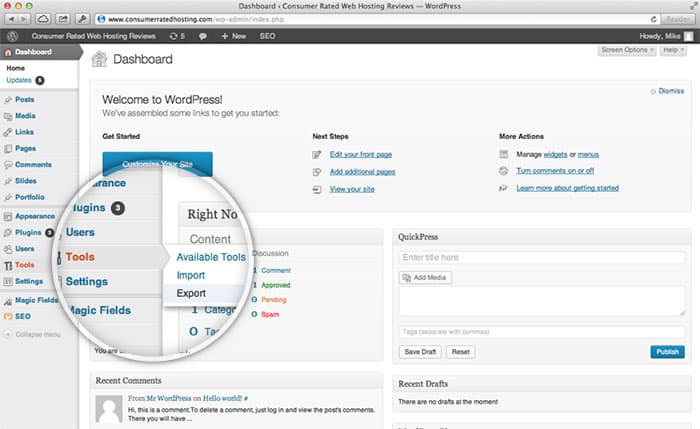Open the Edit your front page link
Screen dimensions: 700x429
[x=361, y=154]
